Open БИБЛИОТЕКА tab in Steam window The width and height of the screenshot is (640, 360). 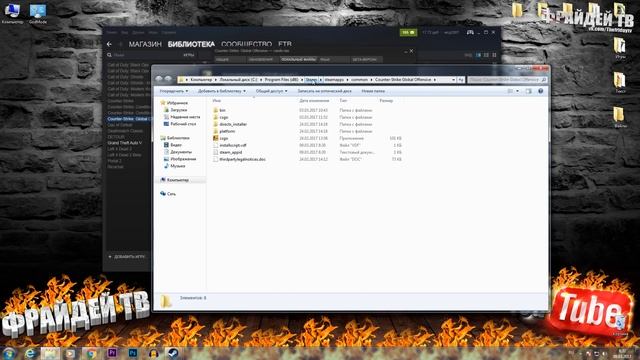pos(191,44)
